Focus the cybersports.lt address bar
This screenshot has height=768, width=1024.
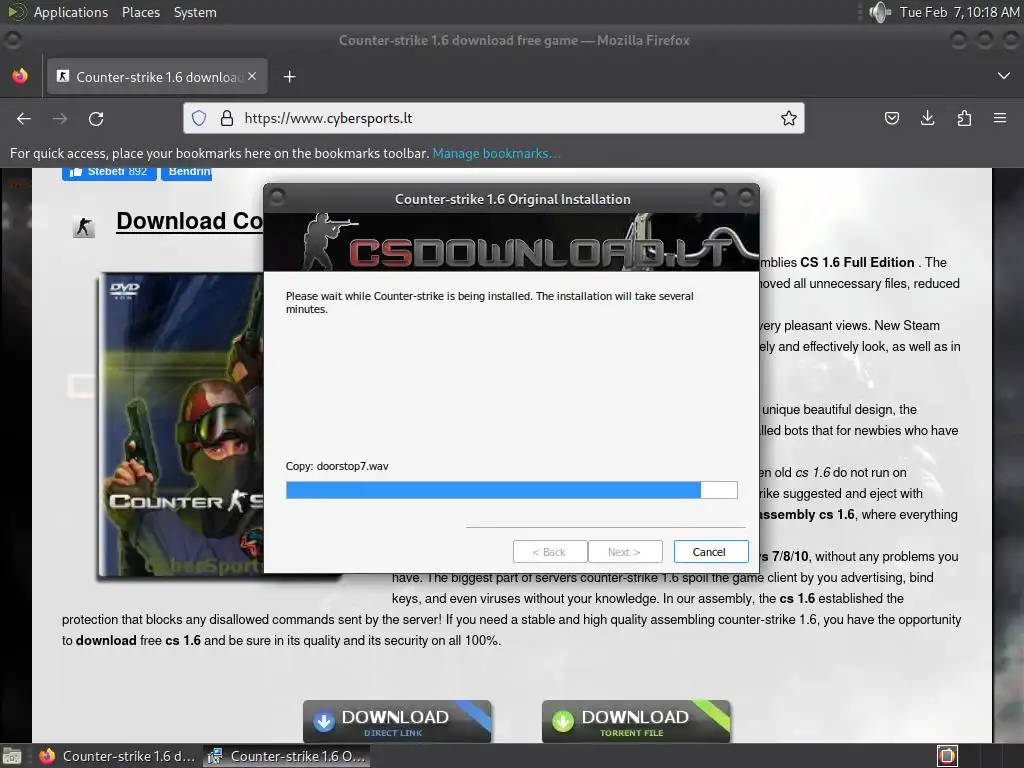(x=496, y=118)
